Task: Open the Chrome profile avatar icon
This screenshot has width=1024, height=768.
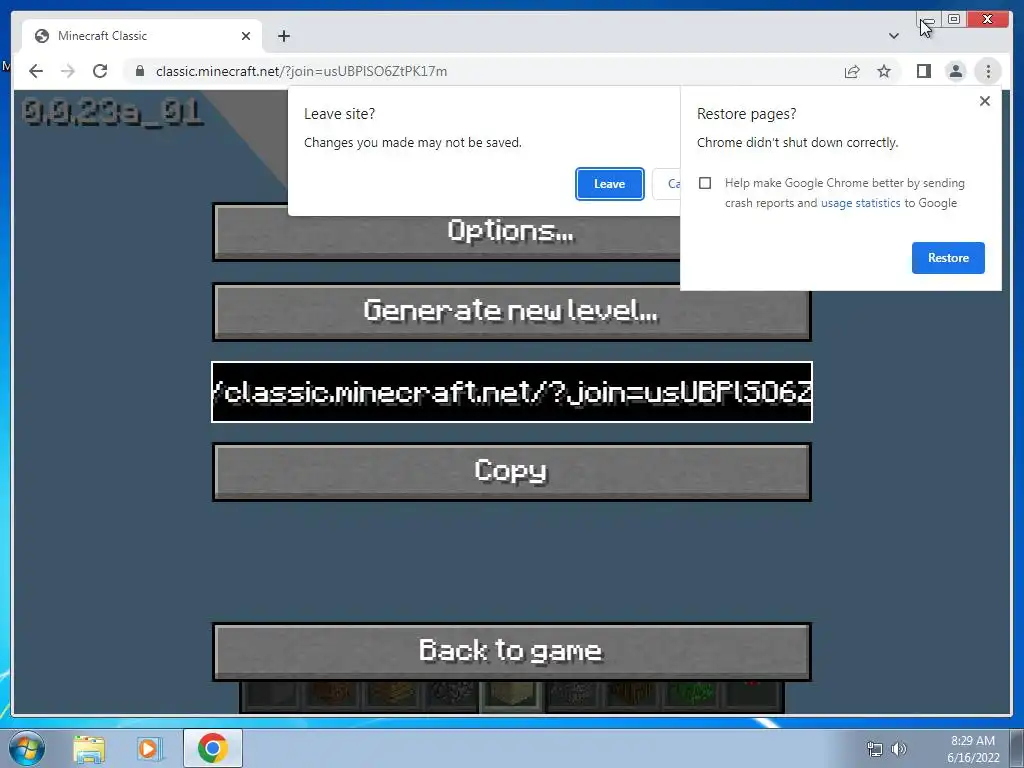Action: (956, 71)
